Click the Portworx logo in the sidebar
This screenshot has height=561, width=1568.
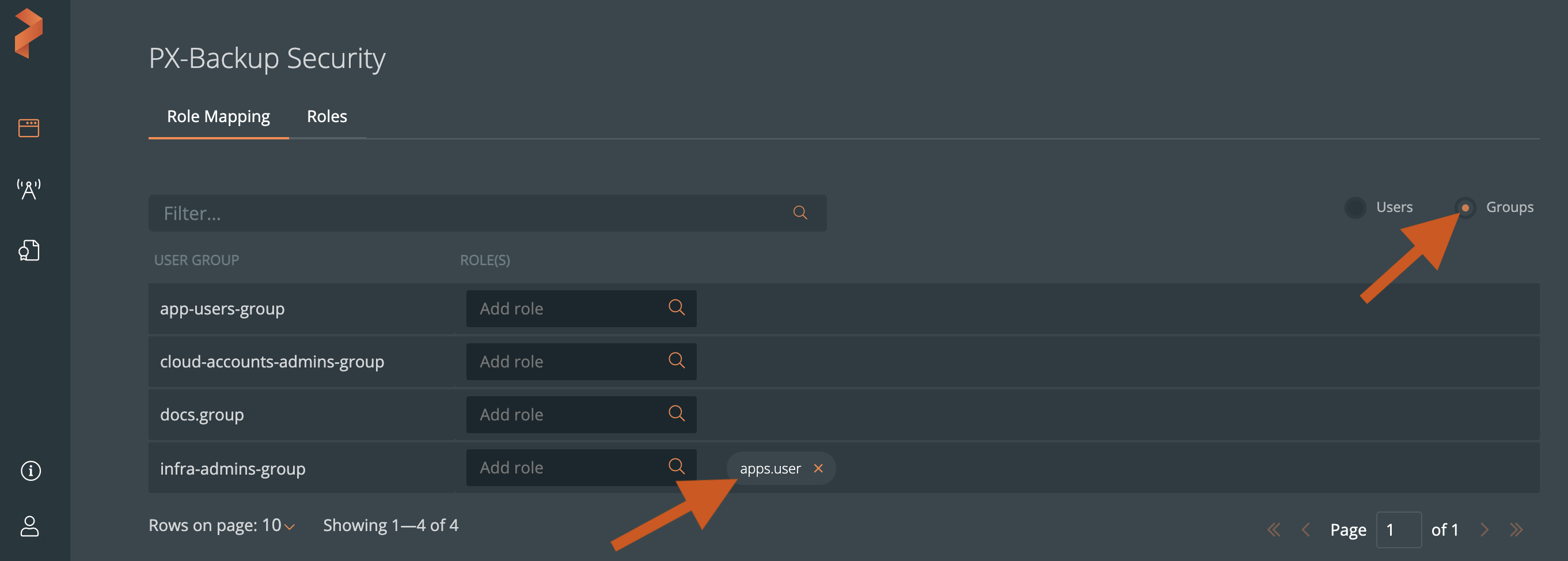point(29,33)
